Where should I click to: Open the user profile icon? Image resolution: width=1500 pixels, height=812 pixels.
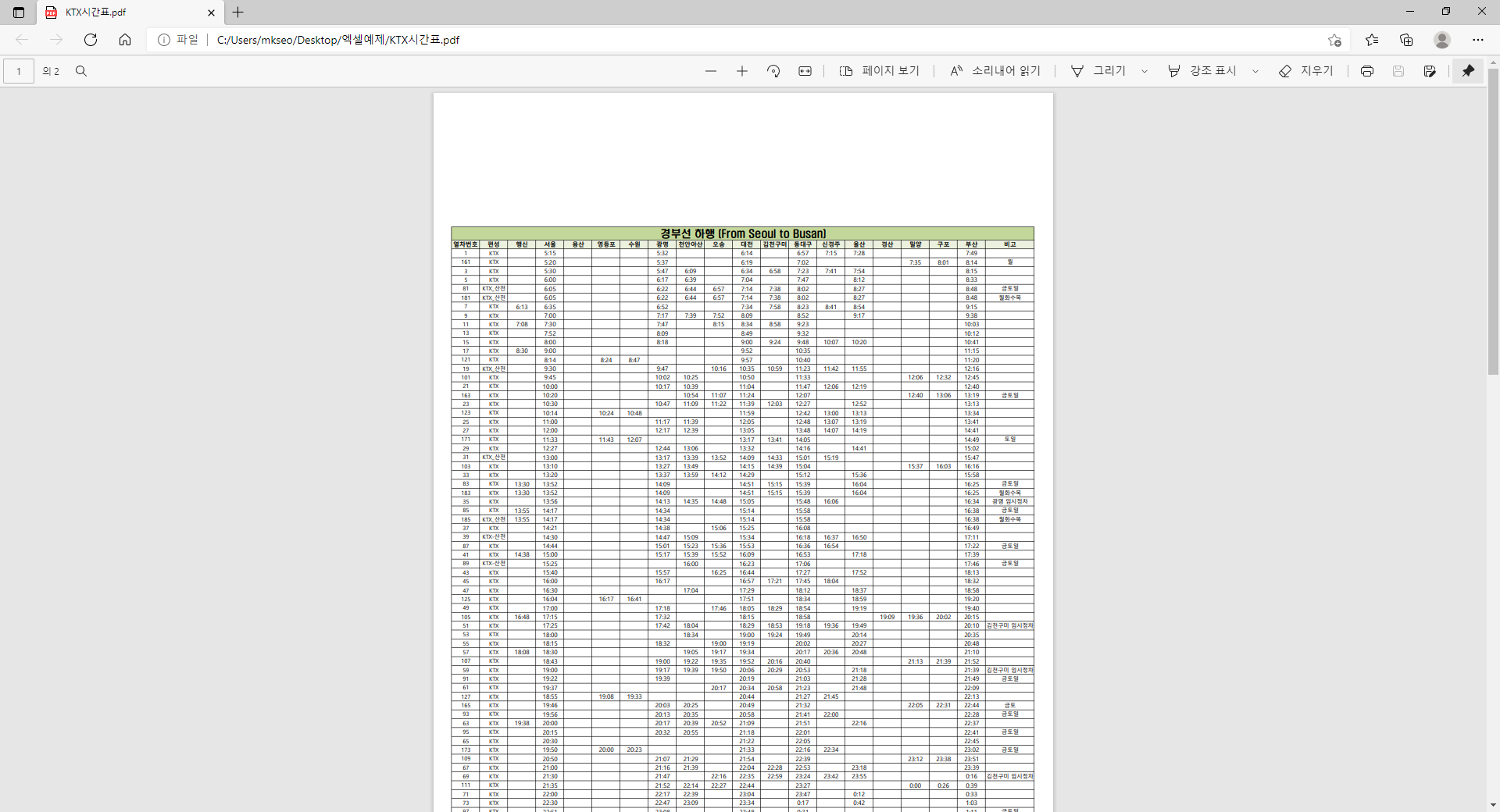click(1442, 40)
